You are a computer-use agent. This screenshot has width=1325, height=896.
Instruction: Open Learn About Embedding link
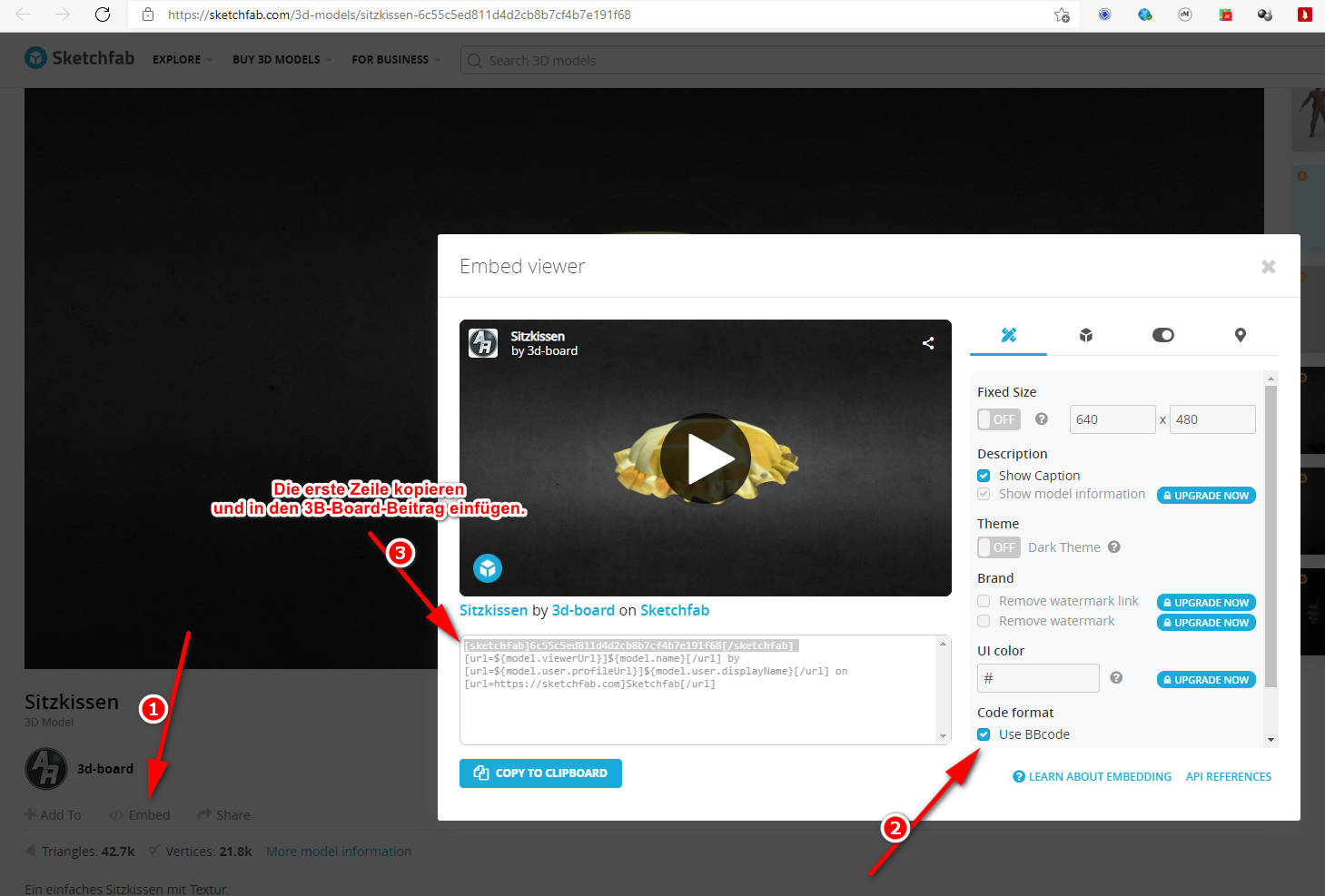tap(1092, 777)
